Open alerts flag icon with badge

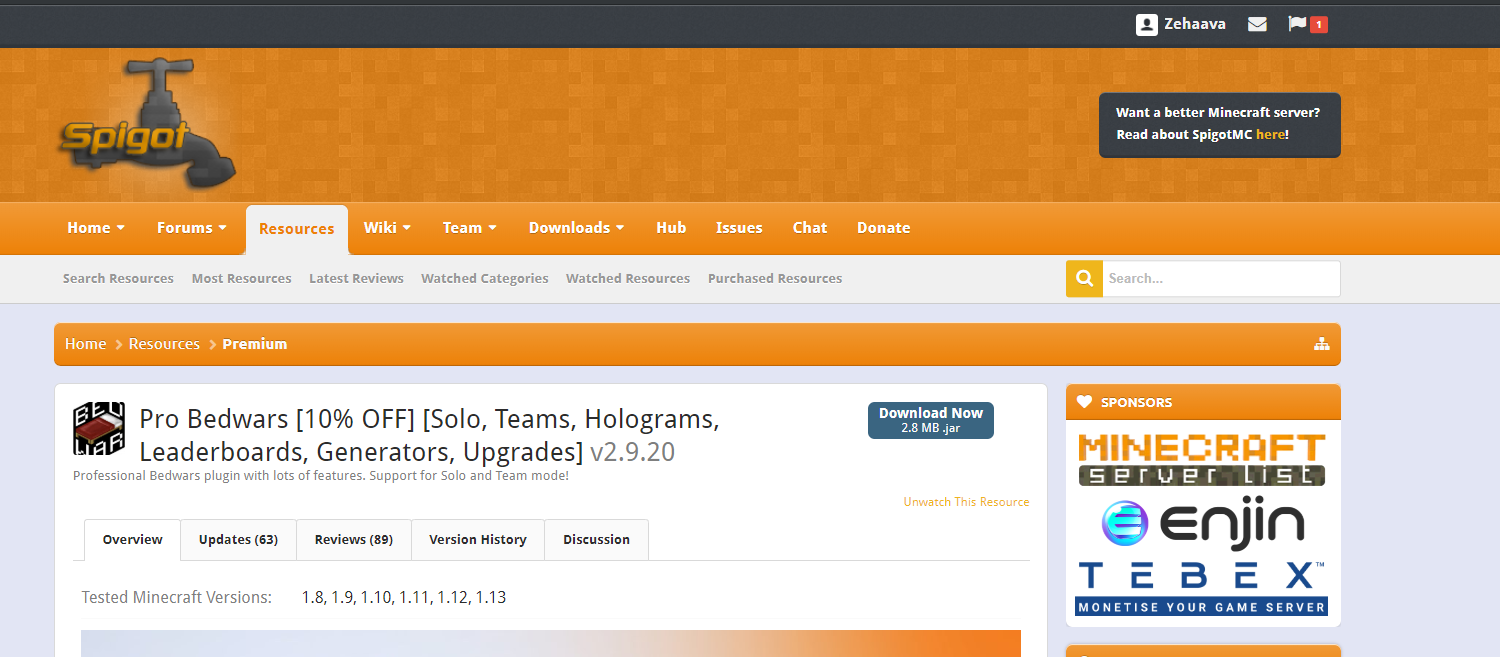(1307, 24)
